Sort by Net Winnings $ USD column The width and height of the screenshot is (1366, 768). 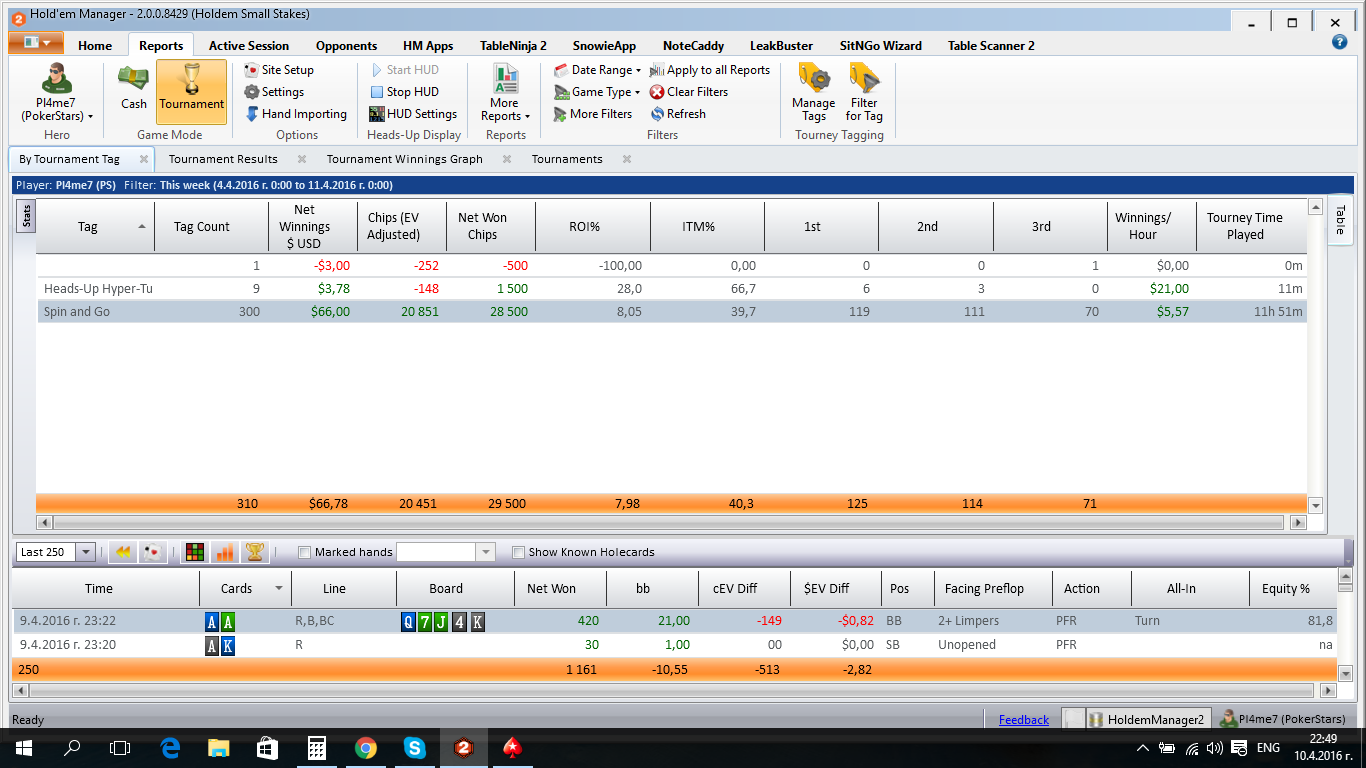(312, 227)
